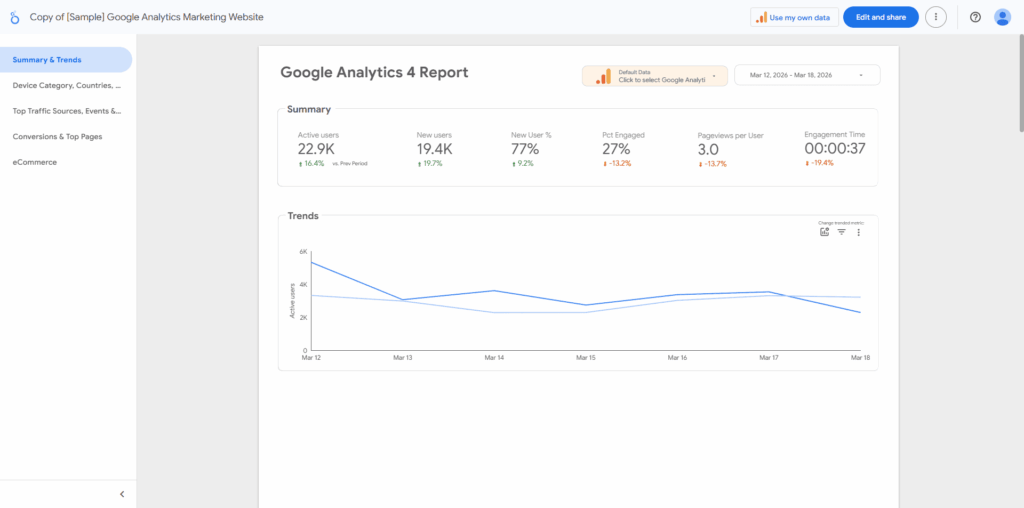Click the Google Analytics icon in data selector

(603, 76)
